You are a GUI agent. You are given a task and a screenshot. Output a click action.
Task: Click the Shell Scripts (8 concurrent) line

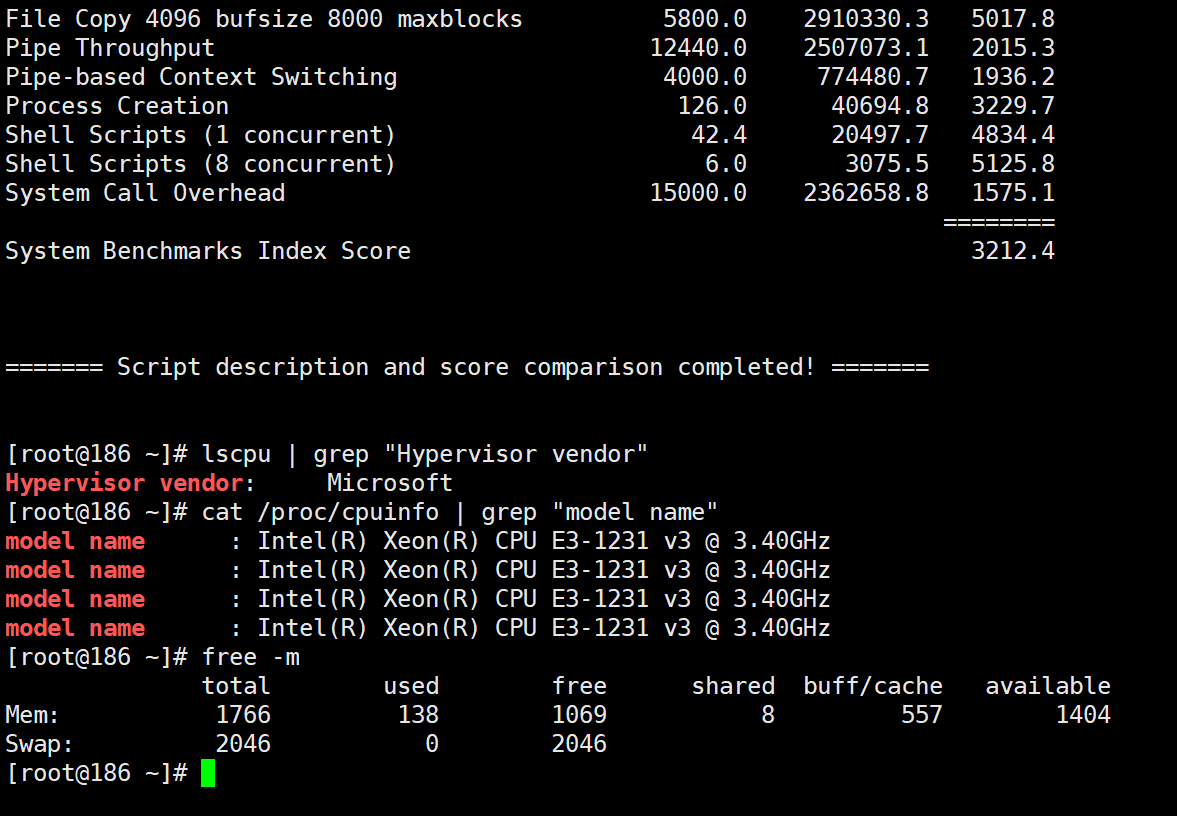[200, 164]
